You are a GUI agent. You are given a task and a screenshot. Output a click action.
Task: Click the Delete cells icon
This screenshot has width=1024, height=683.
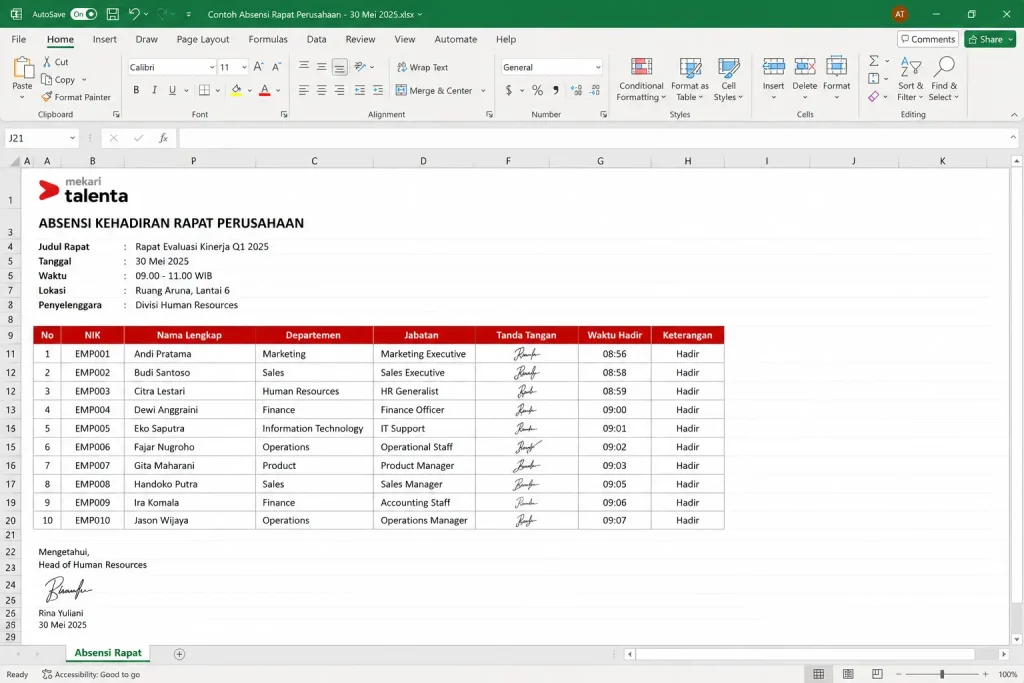click(805, 67)
